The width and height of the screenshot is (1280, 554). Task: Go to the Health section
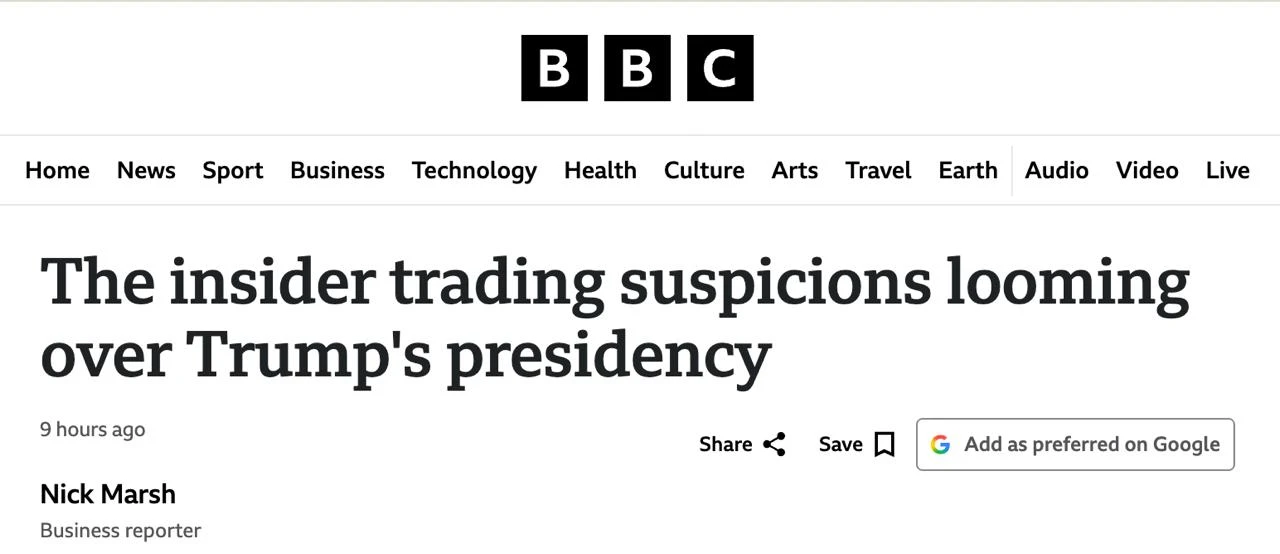click(600, 170)
